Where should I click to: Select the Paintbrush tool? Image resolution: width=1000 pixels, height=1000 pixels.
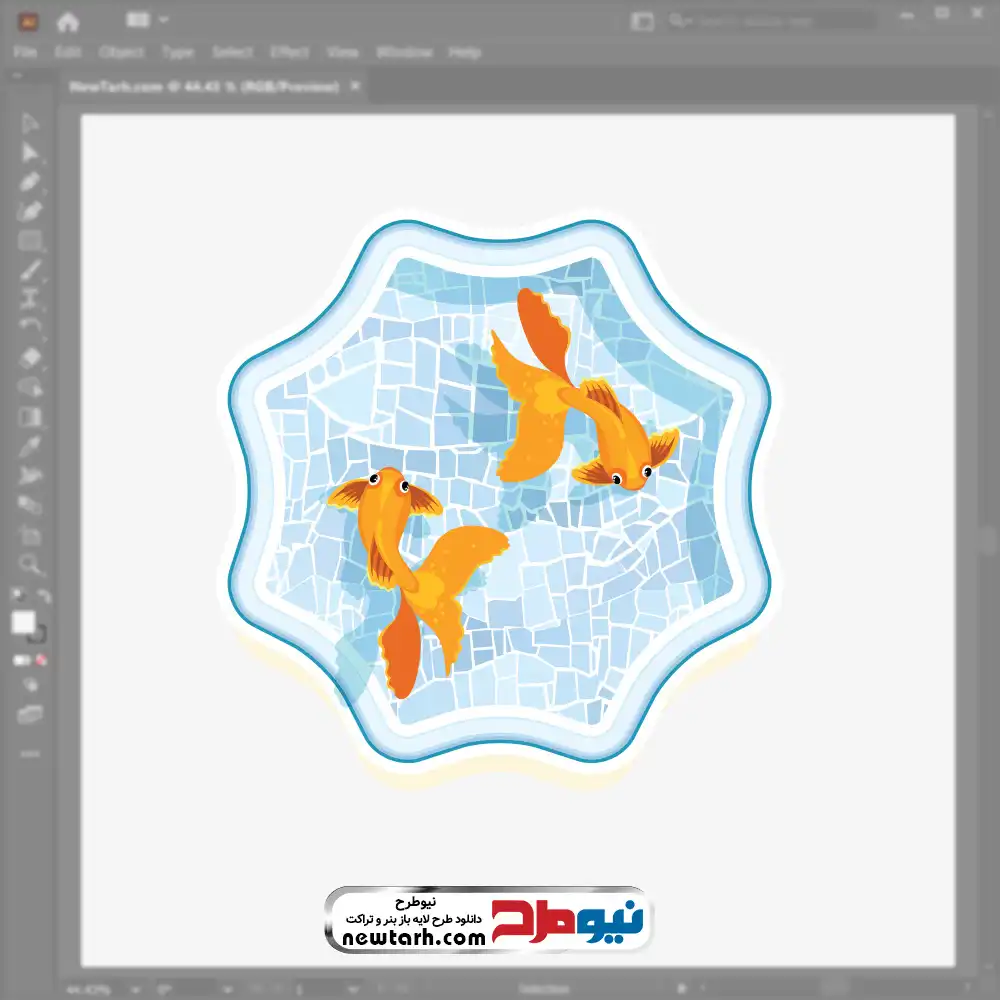pos(29,270)
